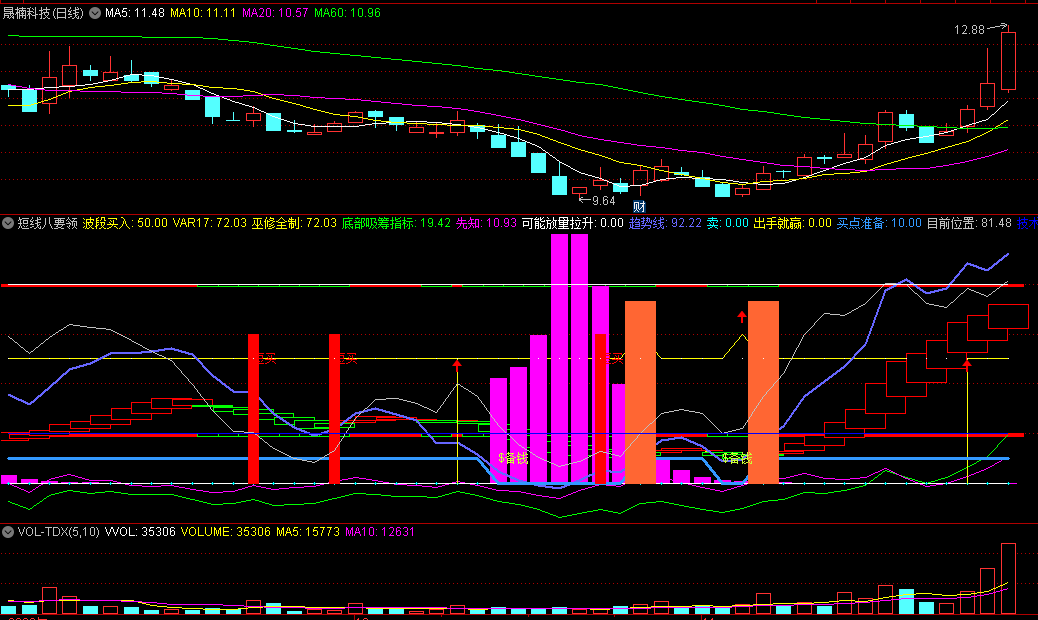Click the 目前位置: 81.48 value
This screenshot has height=620, width=1038.
tap(969, 223)
